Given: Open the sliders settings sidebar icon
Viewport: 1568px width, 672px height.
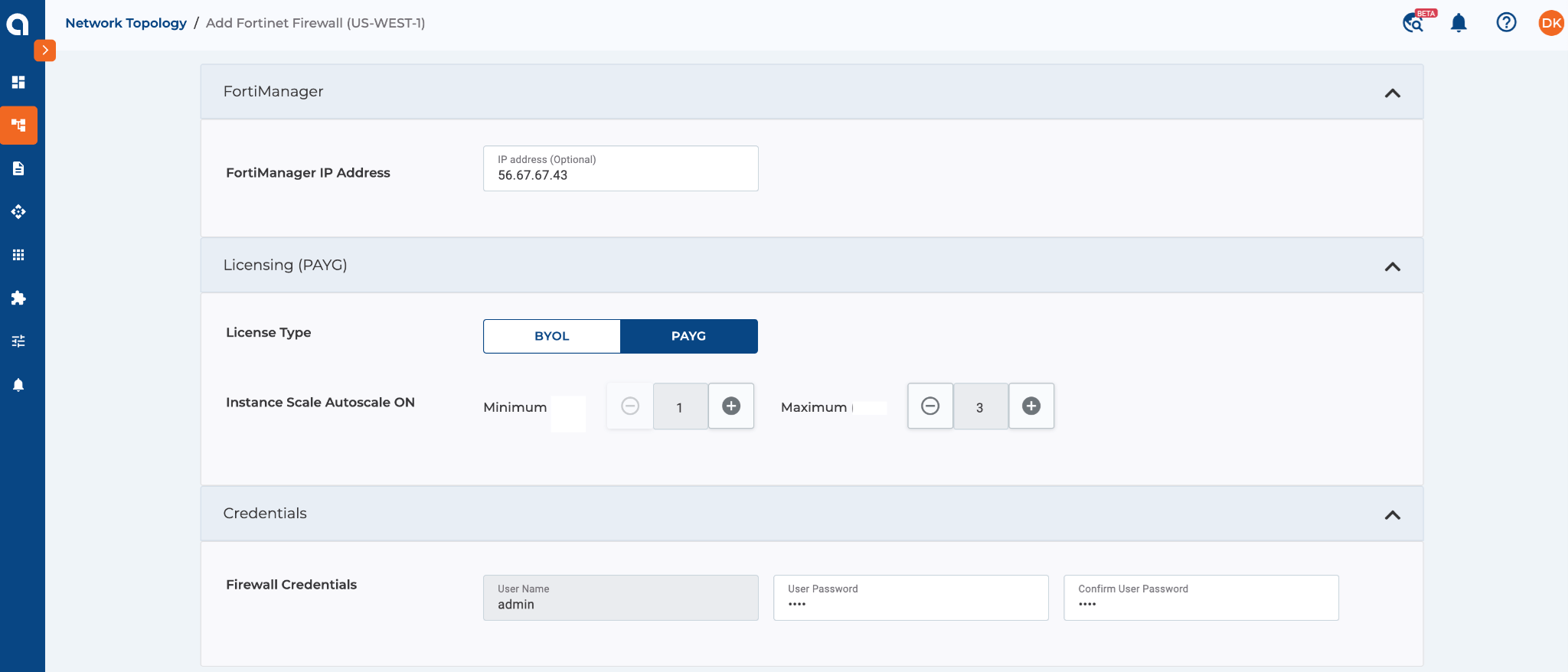Looking at the screenshot, I should point(18,341).
